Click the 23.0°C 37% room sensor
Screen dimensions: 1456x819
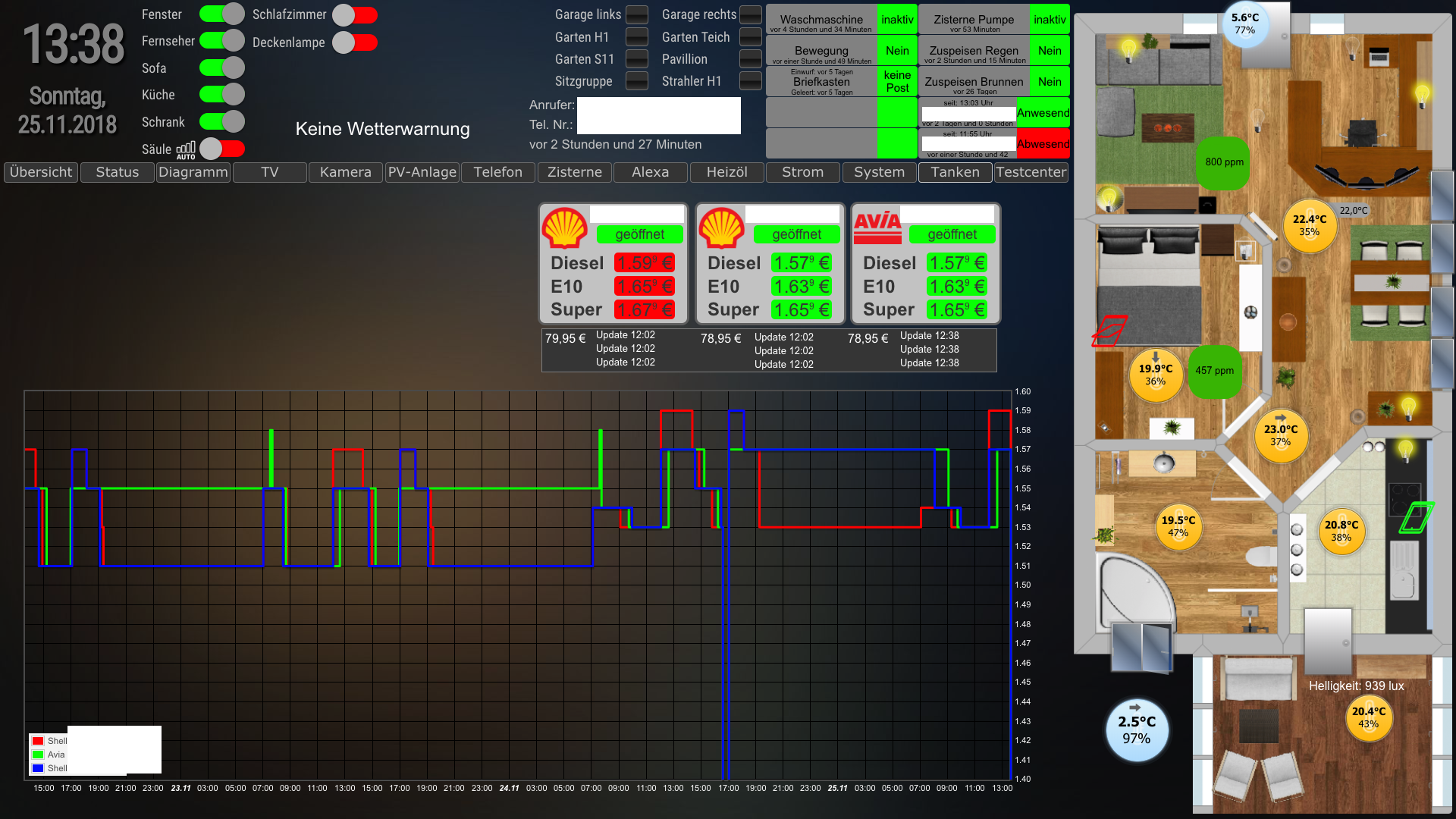pos(1281,435)
